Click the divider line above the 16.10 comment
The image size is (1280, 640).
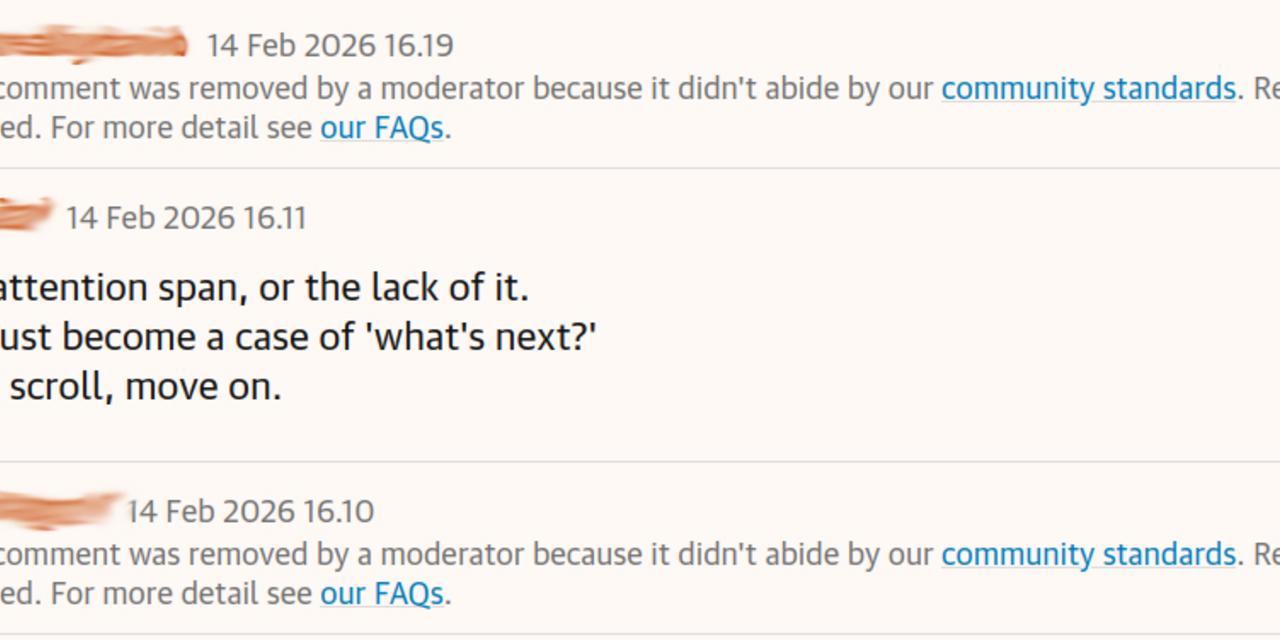(640, 461)
